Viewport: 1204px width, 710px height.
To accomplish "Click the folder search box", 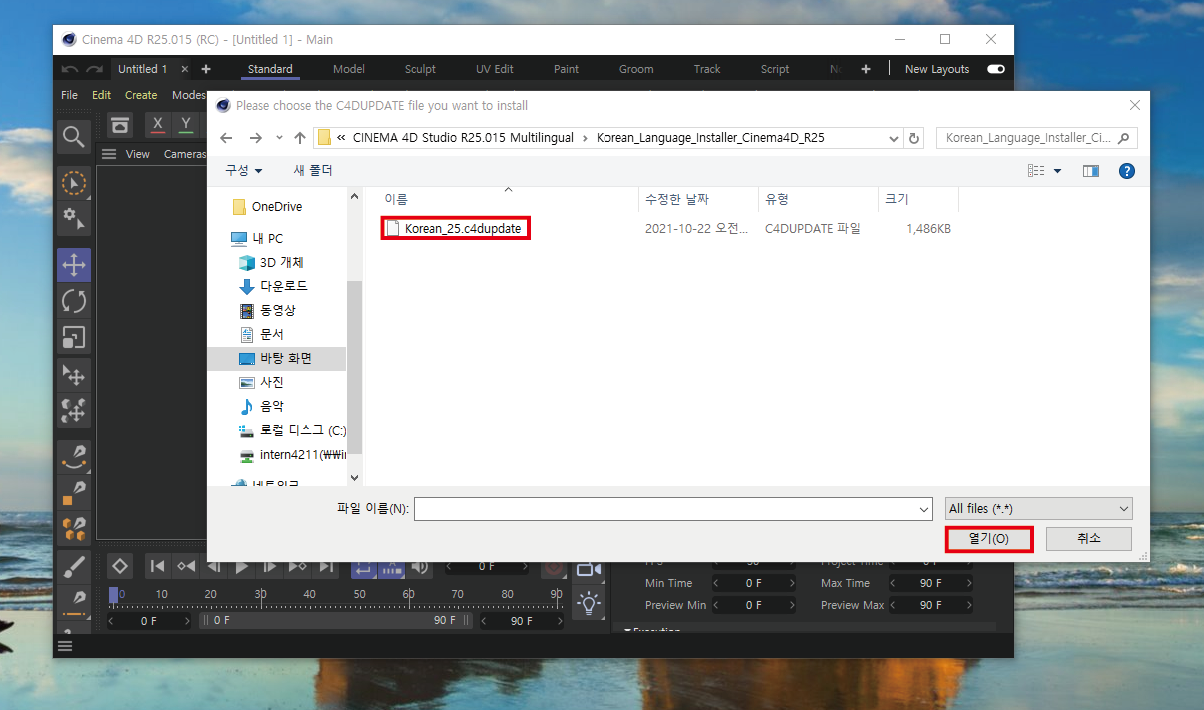I will 1036,138.
